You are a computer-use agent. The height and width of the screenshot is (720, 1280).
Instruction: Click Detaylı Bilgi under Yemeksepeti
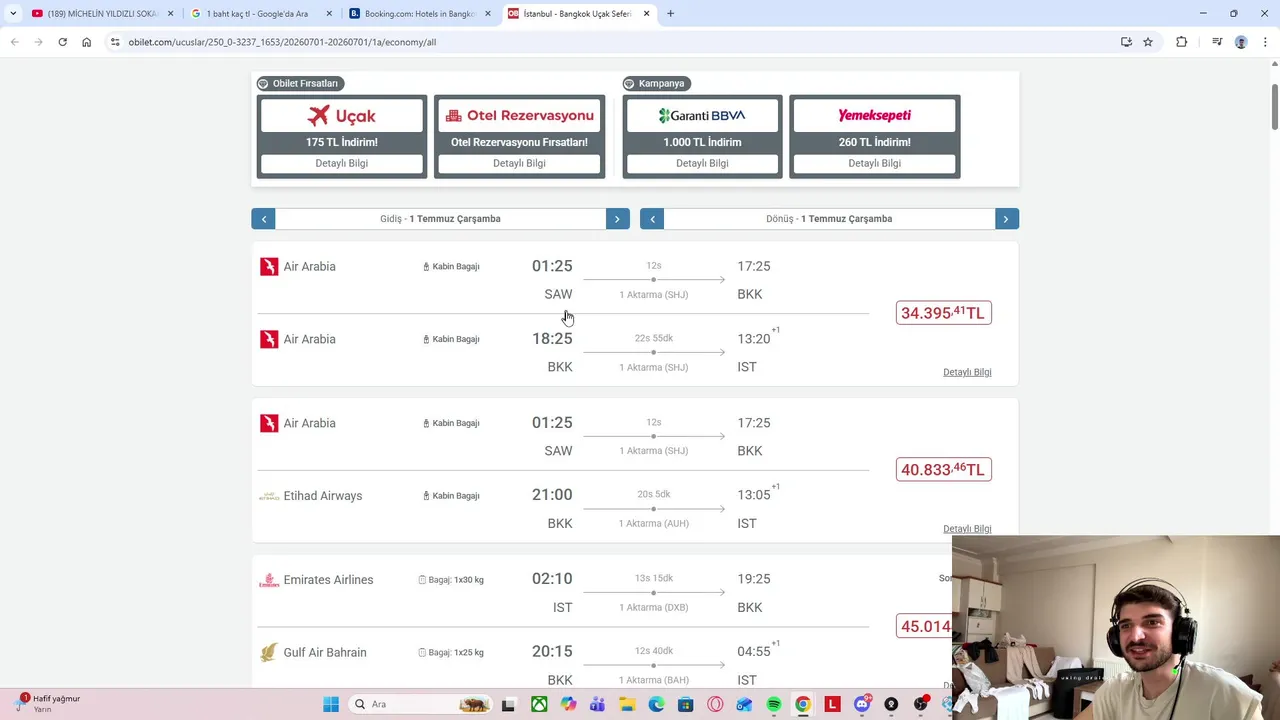(x=874, y=163)
